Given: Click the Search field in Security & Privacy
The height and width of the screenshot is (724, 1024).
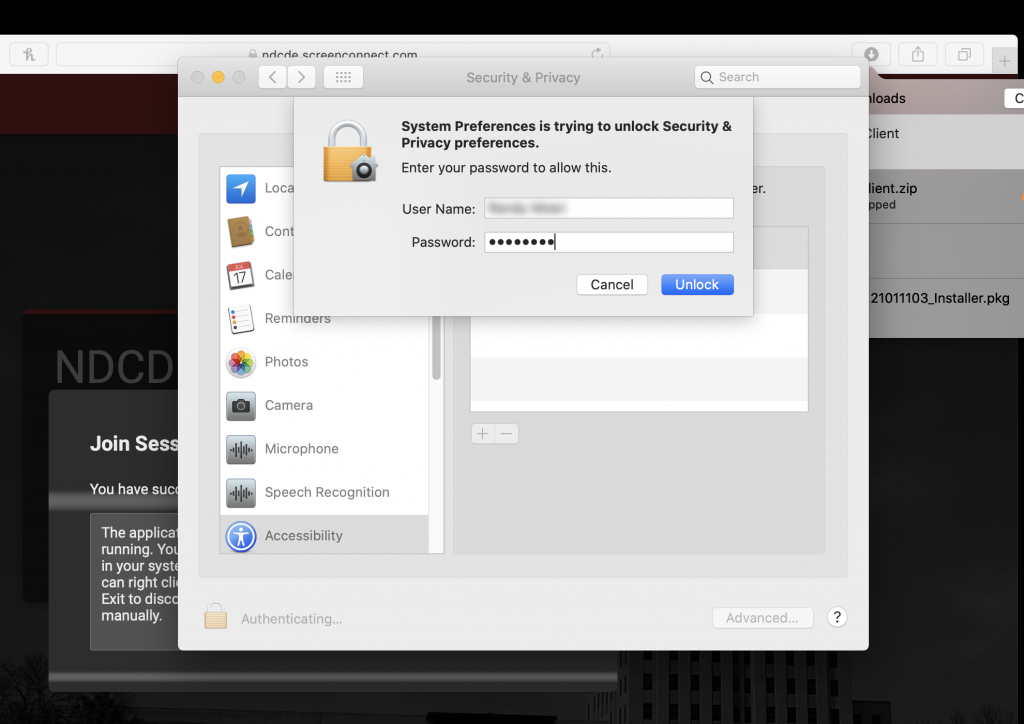Looking at the screenshot, I should click(777, 77).
